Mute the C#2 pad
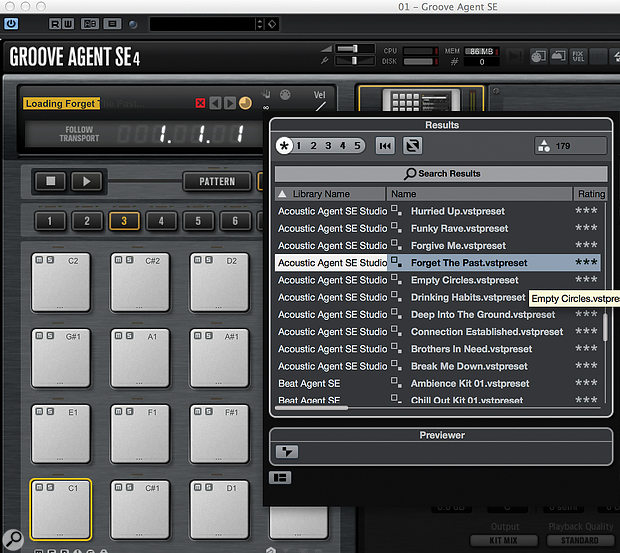This screenshot has height=553, width=620. pyautogui.click(x=119, y=260)
